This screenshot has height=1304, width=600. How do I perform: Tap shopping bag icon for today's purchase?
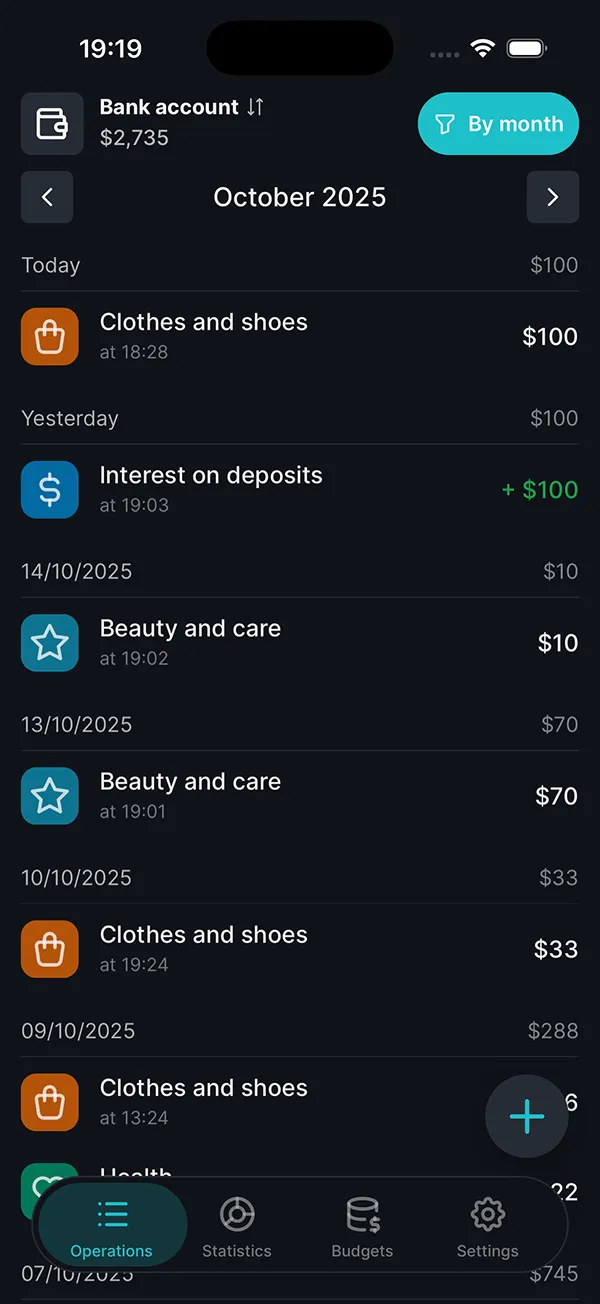(x=50, y=337)
